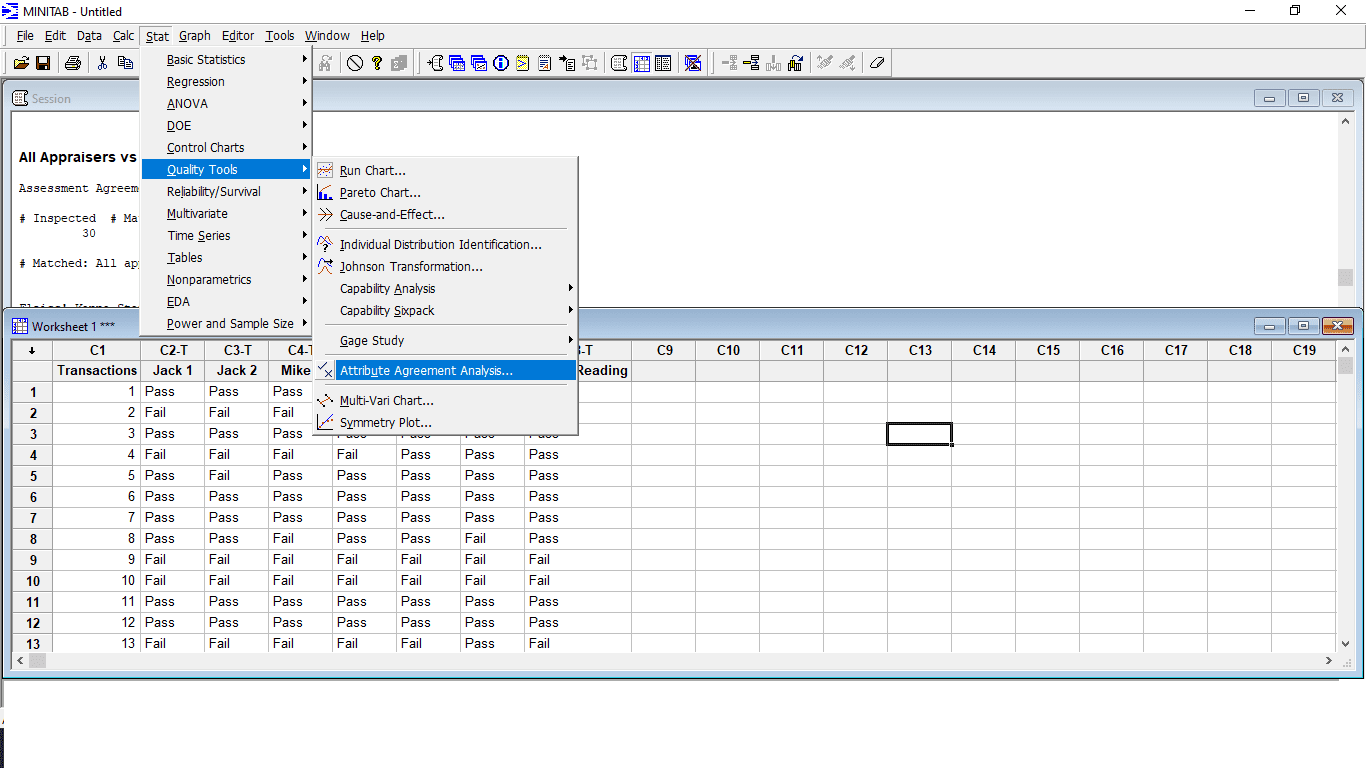Click the worksheet horizontal scrollbar right arrow
Viewport: 1366px width, 768px height.
click(1329, 661)
